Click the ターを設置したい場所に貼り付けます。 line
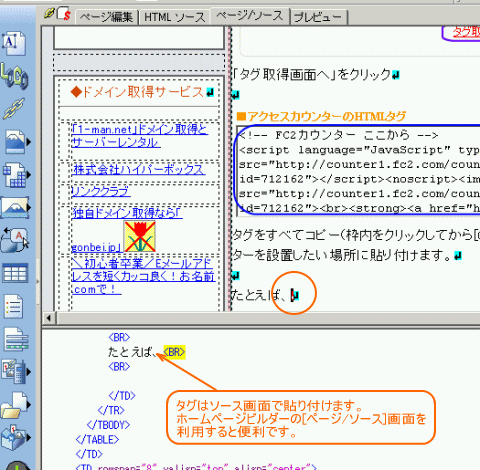Image resolution: width=480 pixels, height=470 pixels. click(342, 255)
